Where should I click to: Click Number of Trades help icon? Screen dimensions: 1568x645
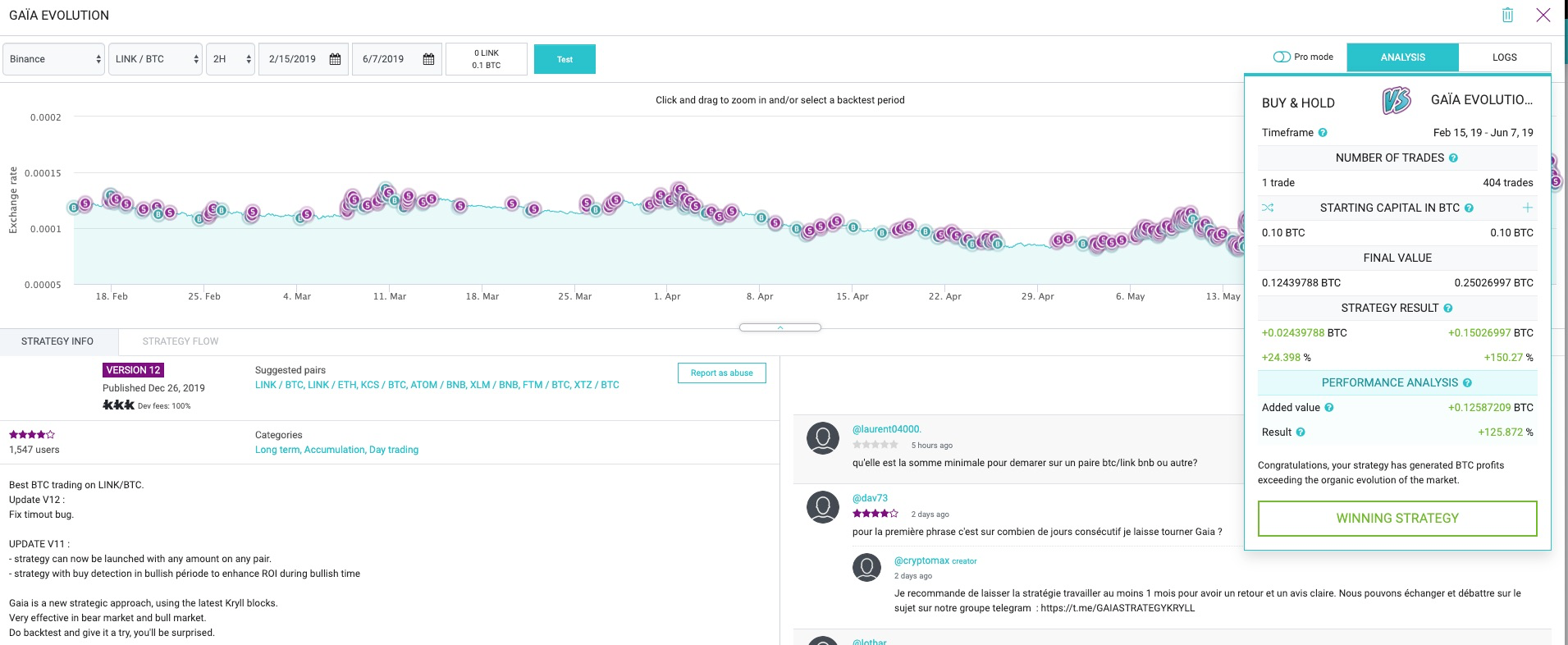click(x=1453, y=158)
